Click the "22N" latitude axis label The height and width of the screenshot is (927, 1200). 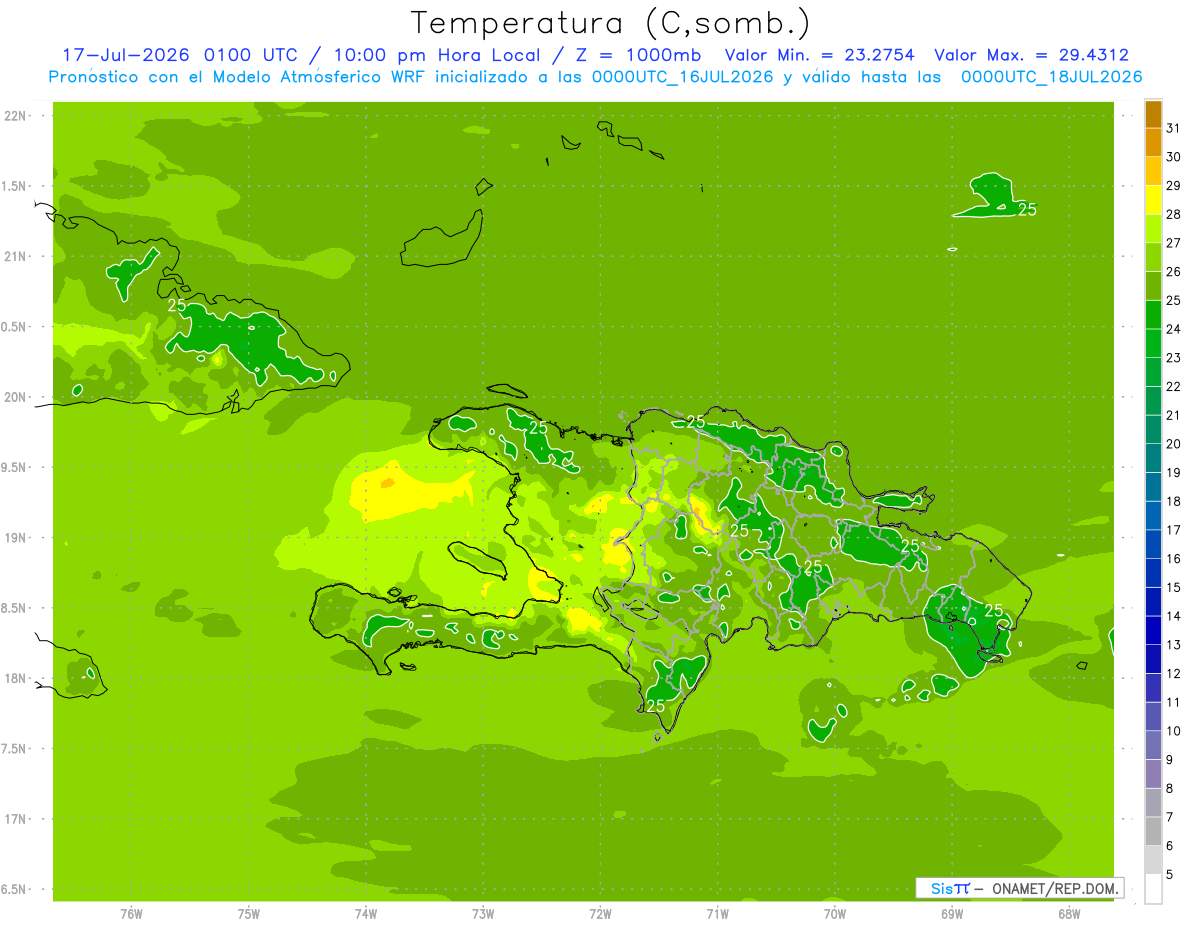tap(17, 116)
